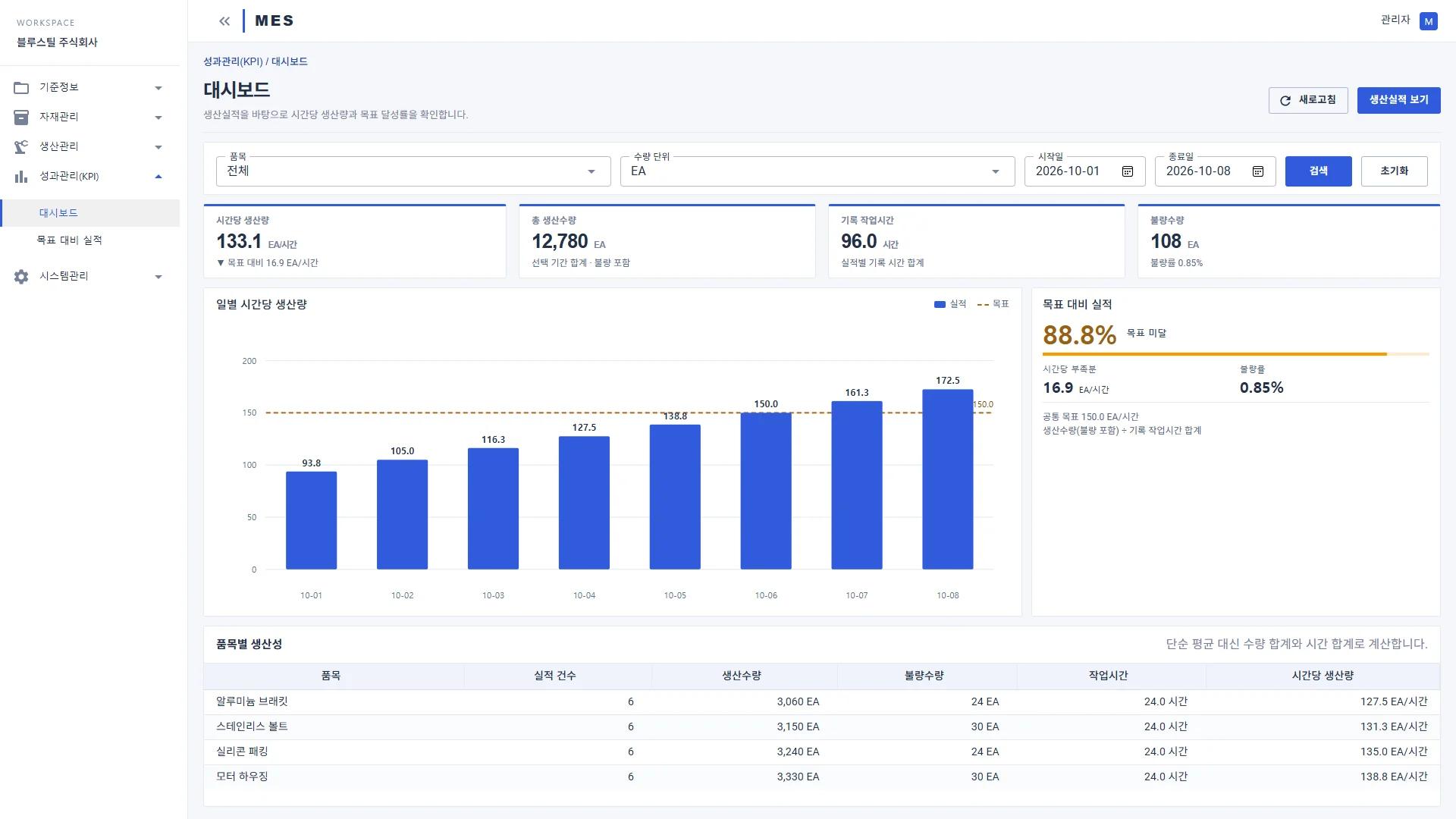Open the 시작일 calendar picker icon

click(1128, 171)
